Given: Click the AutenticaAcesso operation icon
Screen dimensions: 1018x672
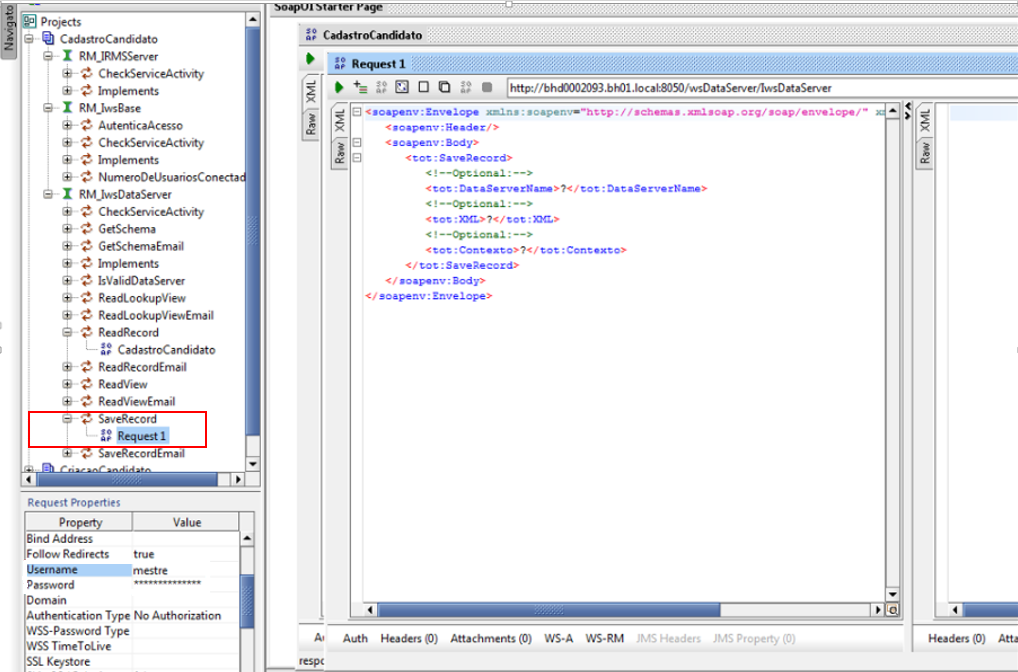Looking at the screenshot, I should [x=87, y=125].
